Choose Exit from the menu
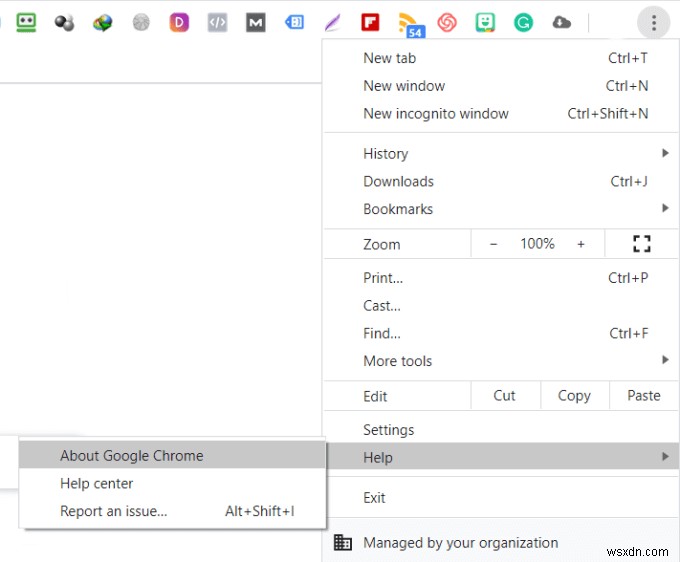The width and height of the screenshot is (680, 562). [x=501, y=497]
